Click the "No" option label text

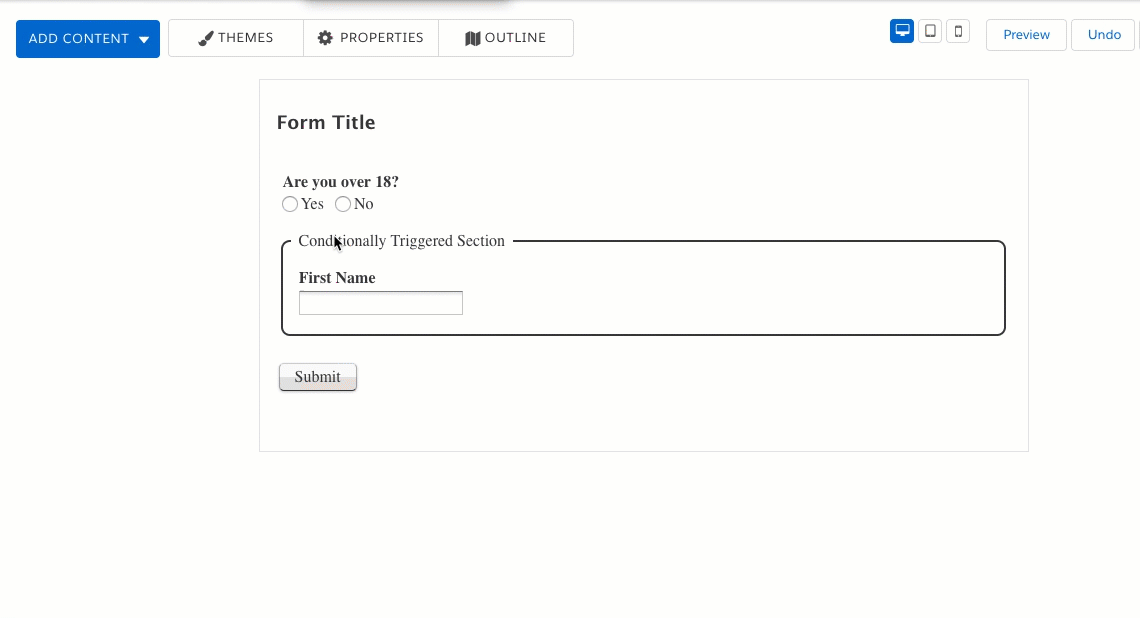click(364, 204)
